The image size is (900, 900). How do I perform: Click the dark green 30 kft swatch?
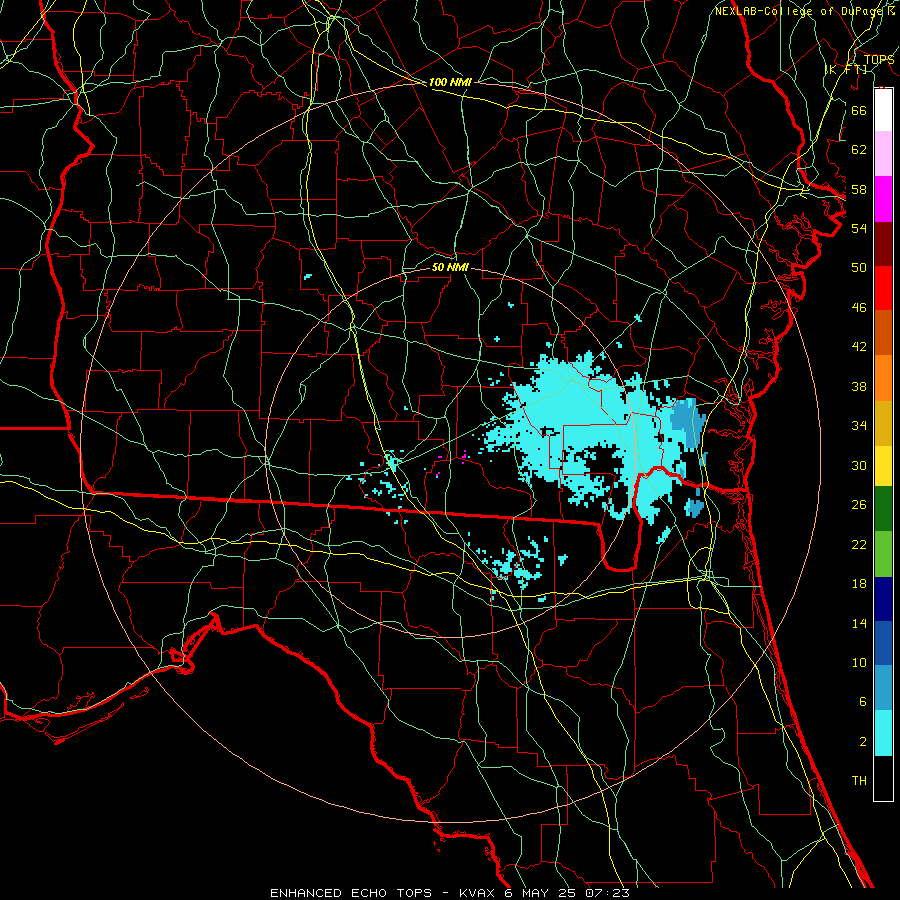tap(883, 508)
